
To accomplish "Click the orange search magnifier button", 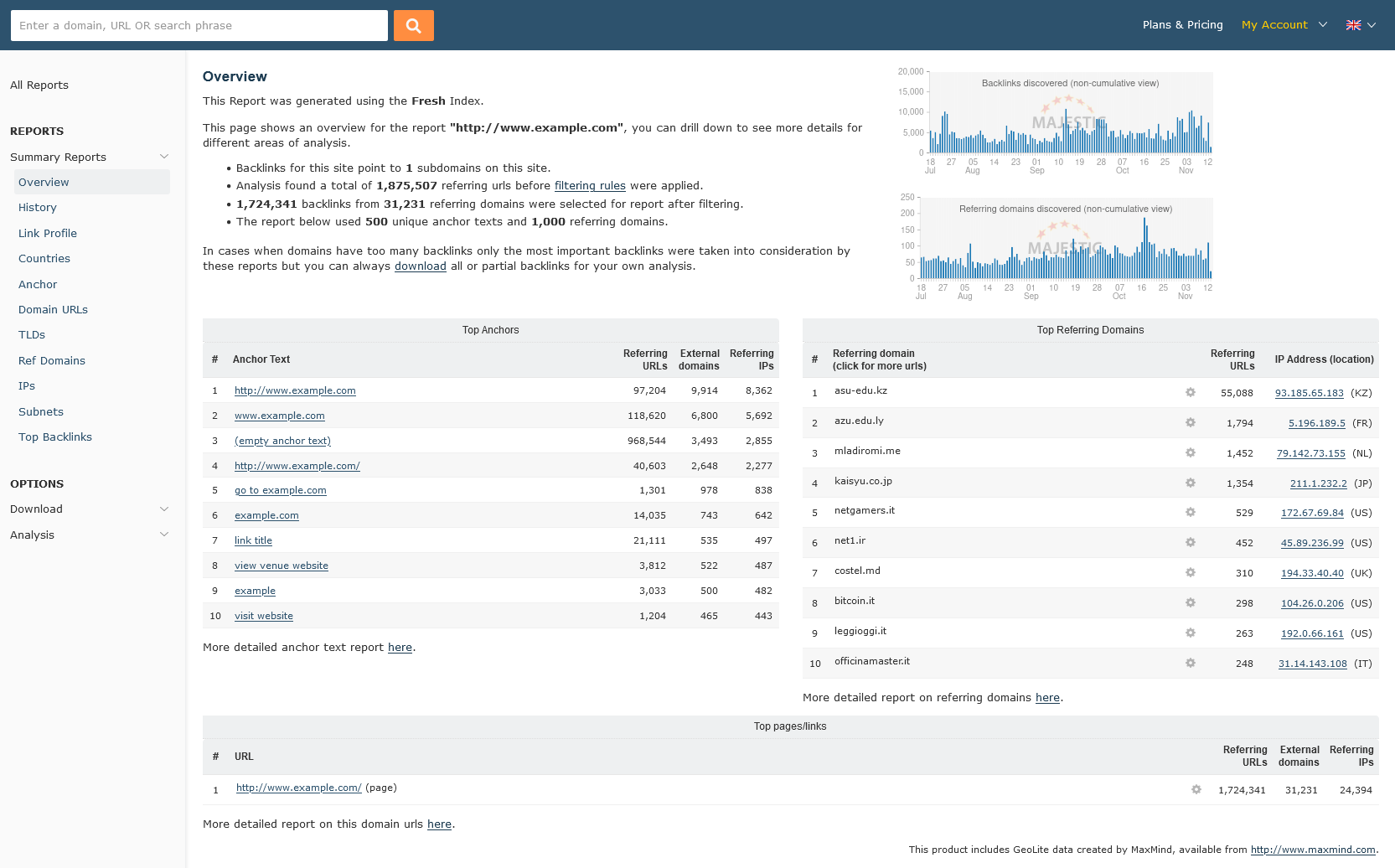I will pyautogui.click(x=413, y=25).
